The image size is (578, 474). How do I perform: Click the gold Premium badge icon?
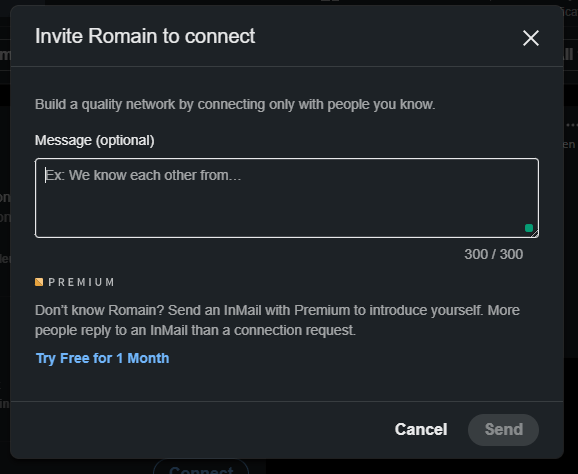39,282
